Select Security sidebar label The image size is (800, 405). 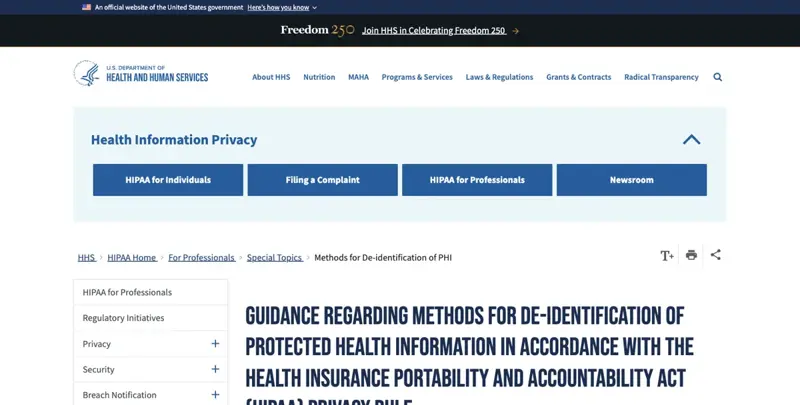click(x=98, y=369)
